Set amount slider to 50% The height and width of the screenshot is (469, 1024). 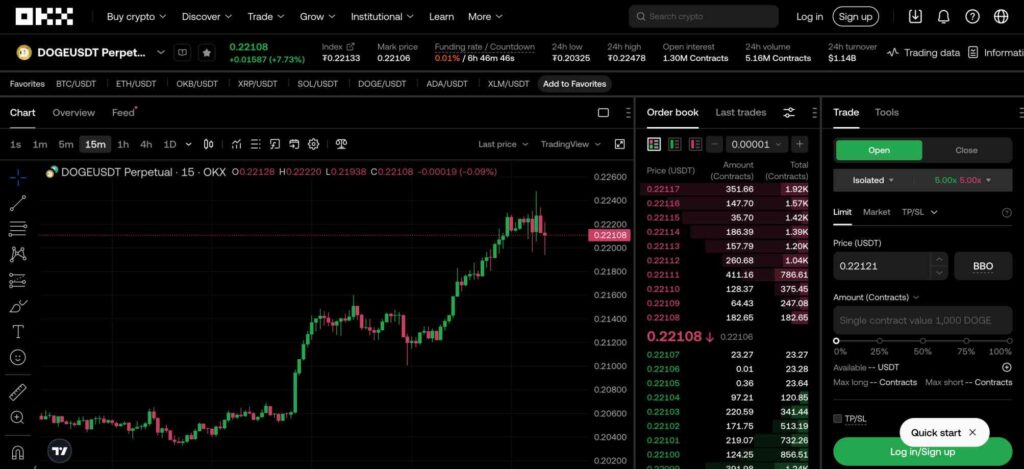pos(922,341)
